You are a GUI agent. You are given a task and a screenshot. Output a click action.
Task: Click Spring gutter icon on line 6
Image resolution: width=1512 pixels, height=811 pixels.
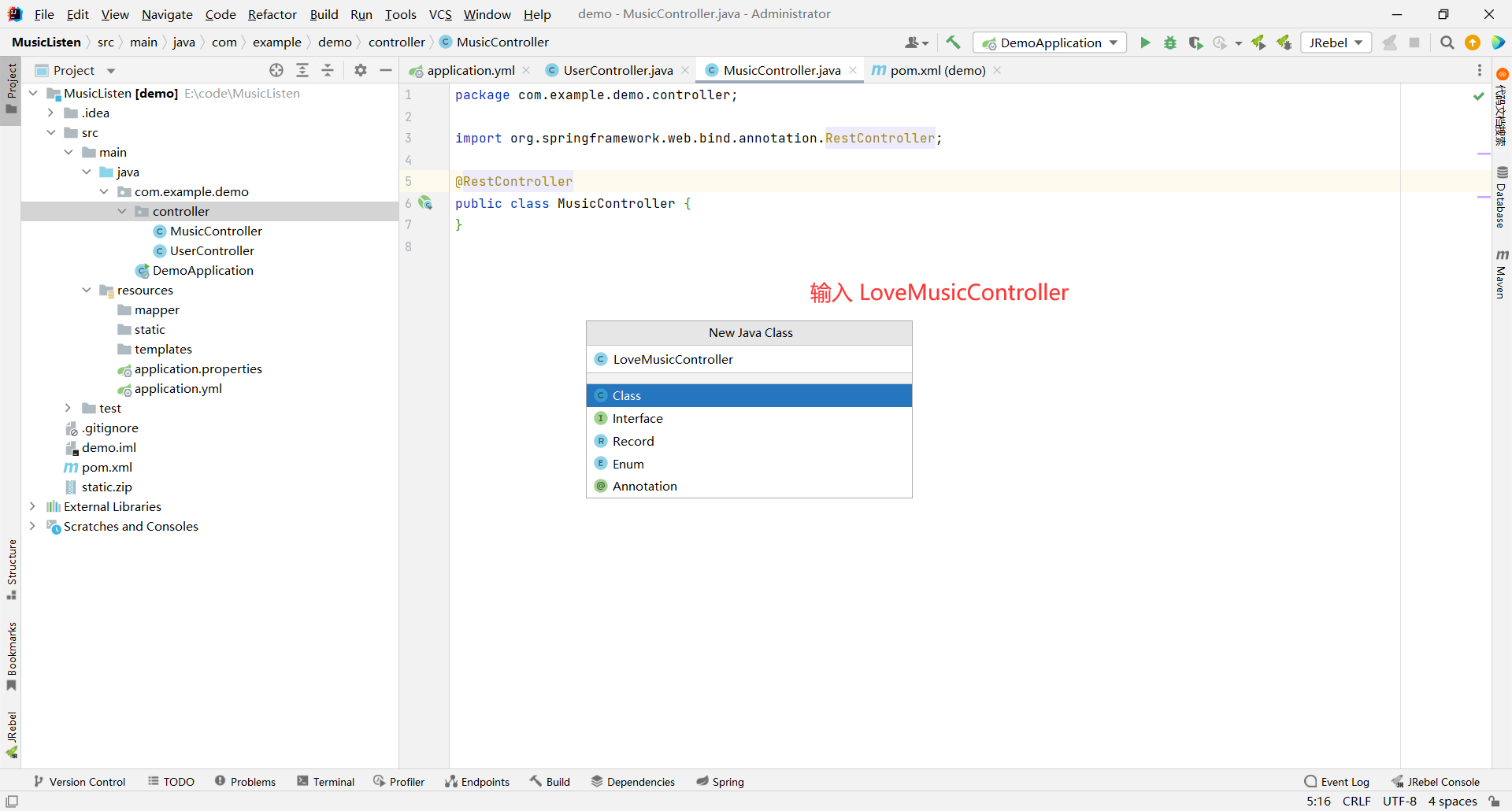click(x=425, y=203)
